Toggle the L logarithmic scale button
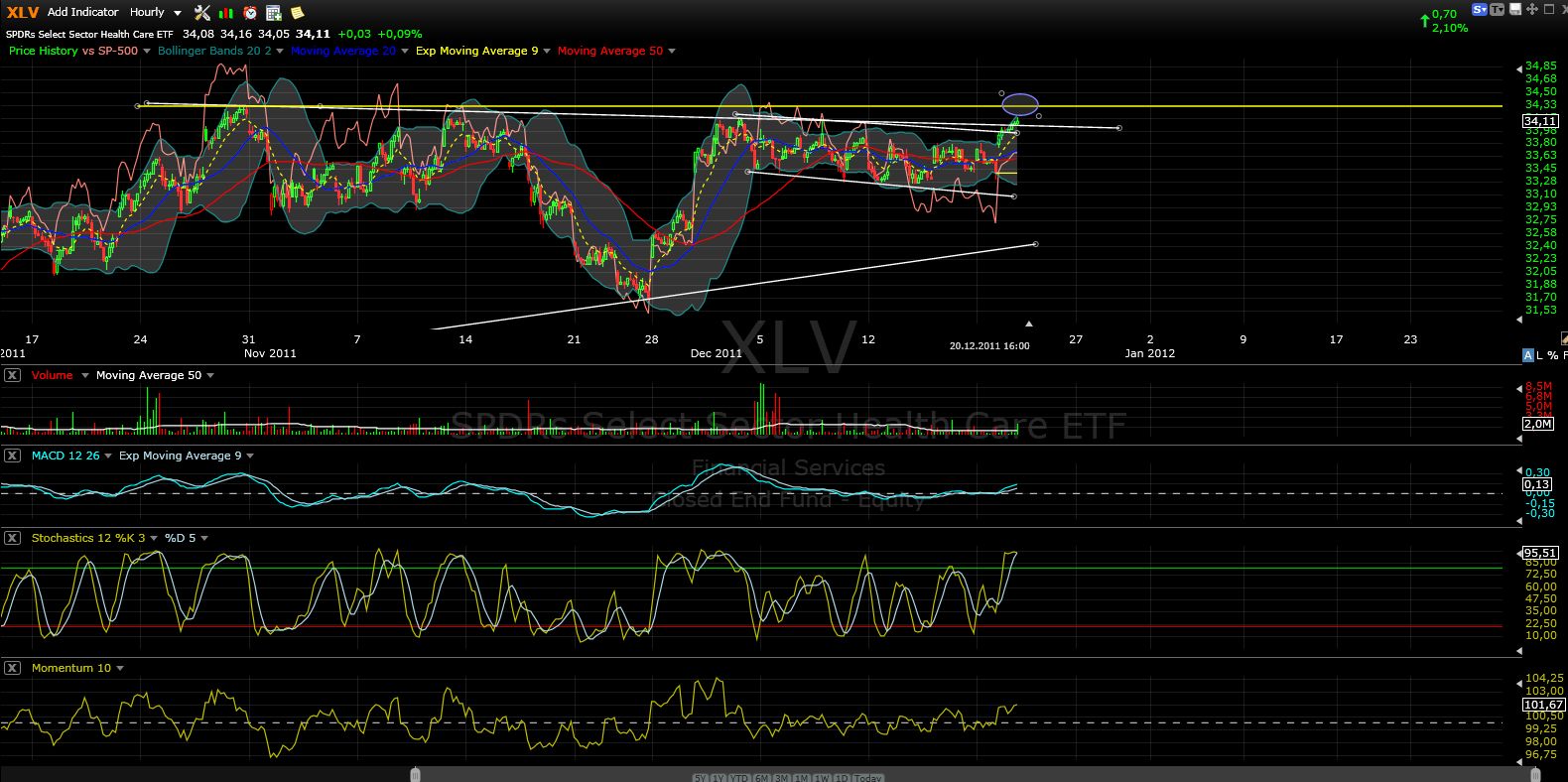The image size is (1568, 782). coord(1540,355)
